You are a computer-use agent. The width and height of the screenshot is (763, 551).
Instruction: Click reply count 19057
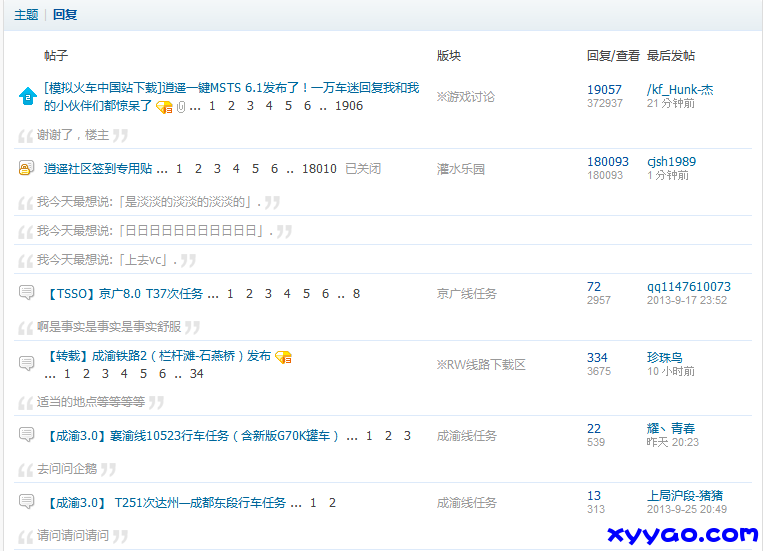click(x=604, y=90)
